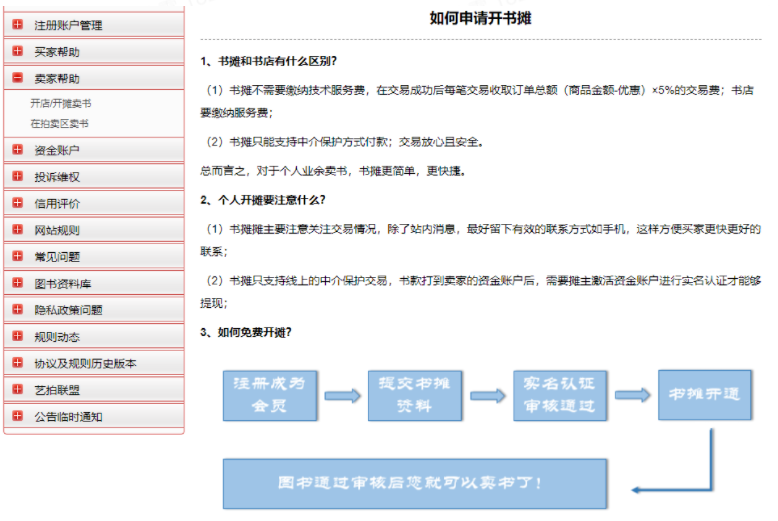Viewport: 778px width, 521px height.
Task: Click the 提交书摊资料 flowchart box
Action: [x=415, y=395]
